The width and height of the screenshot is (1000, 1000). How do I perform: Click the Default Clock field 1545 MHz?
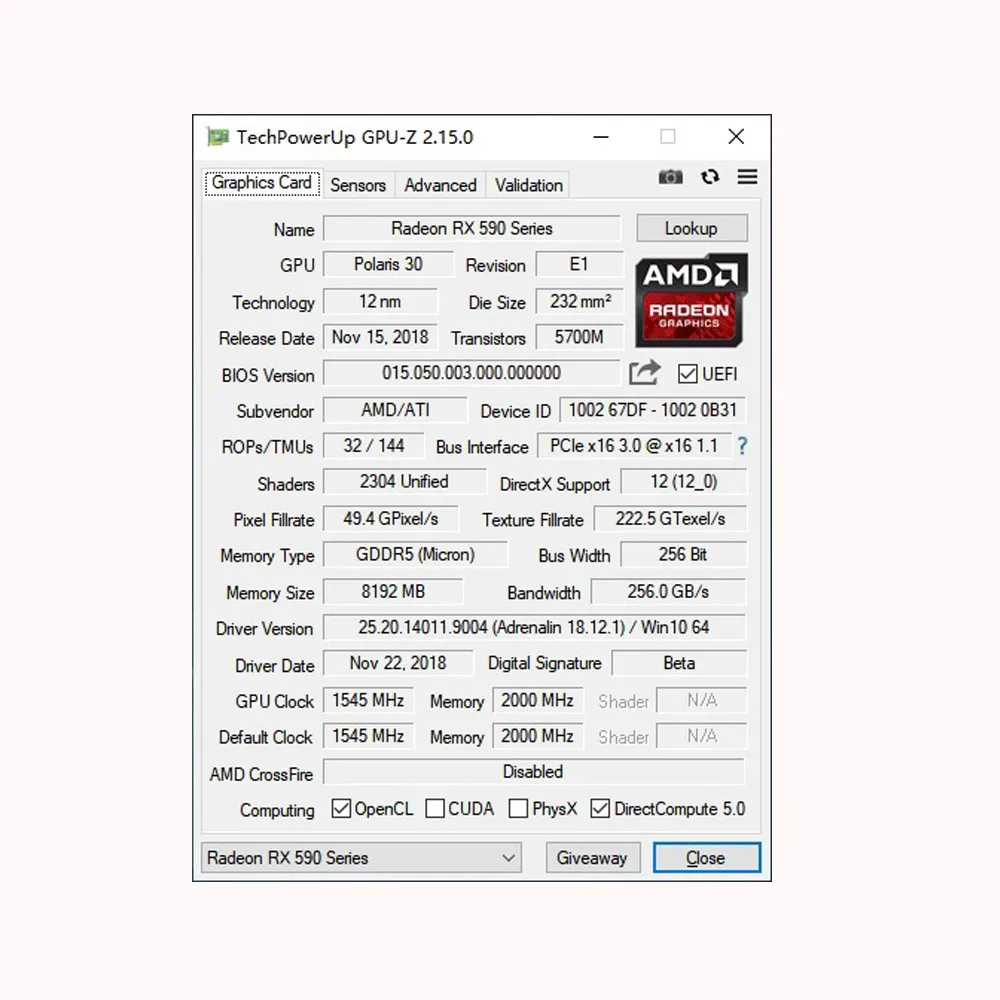coord(369,736)
